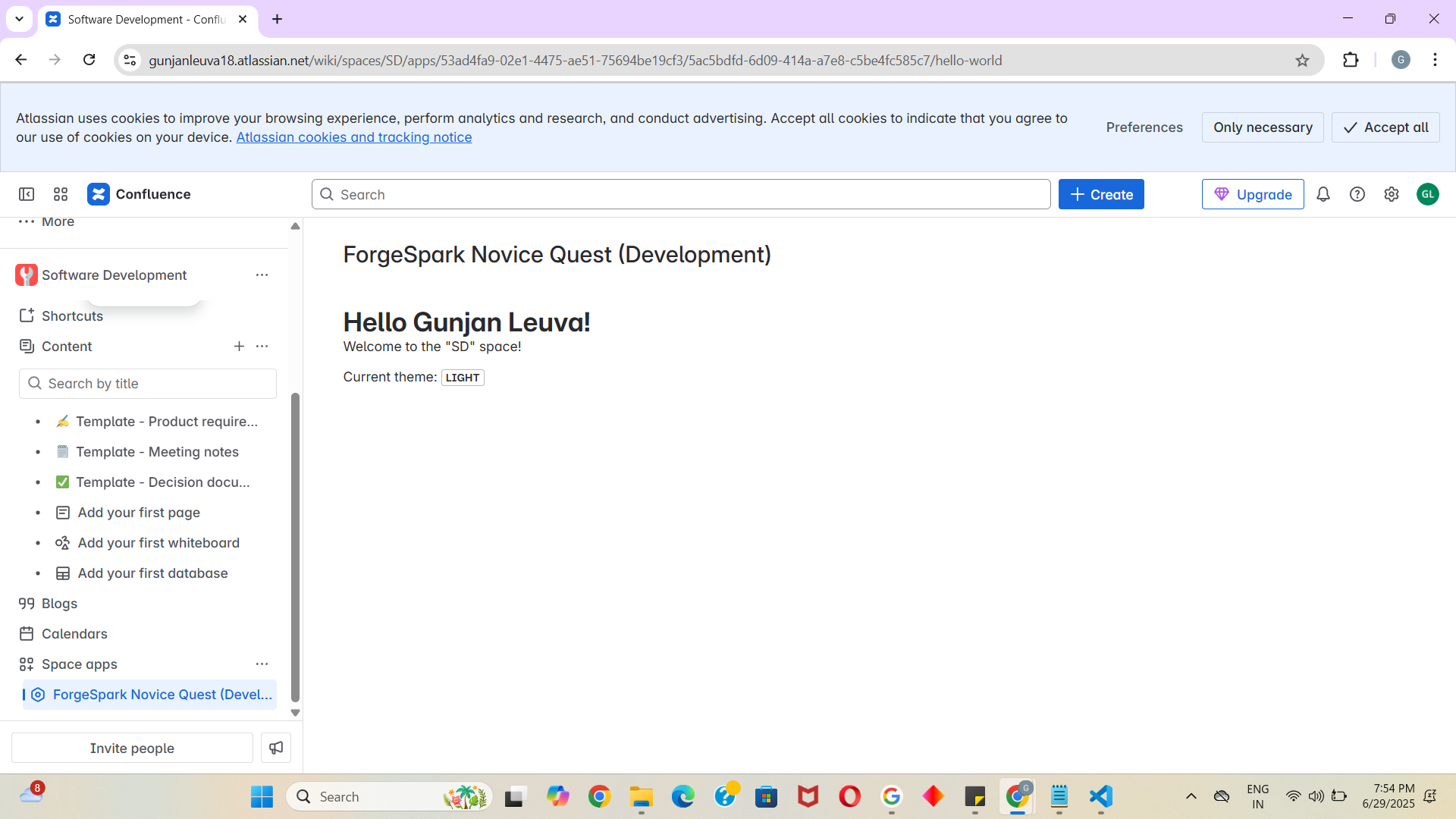Select the Template - Decision document checkbox icon
Viewport: 1456px width, 819px height.
click(62, 482)
